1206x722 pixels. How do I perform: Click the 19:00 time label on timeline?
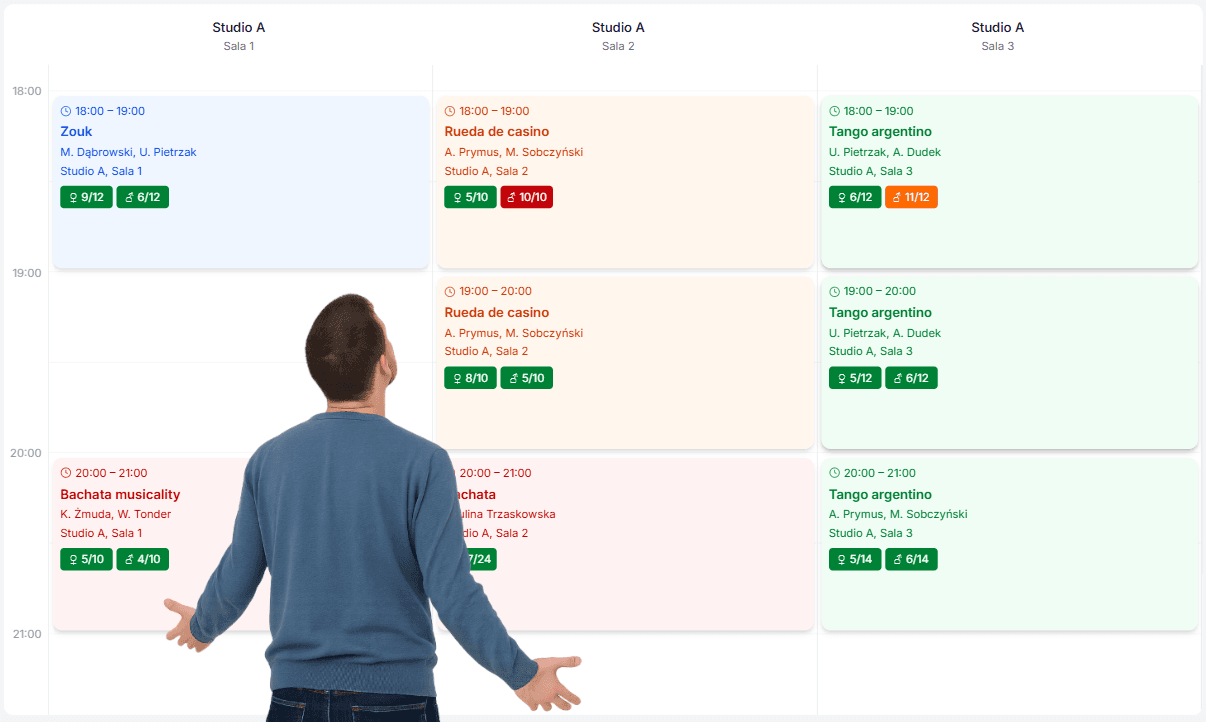point(27,272)
